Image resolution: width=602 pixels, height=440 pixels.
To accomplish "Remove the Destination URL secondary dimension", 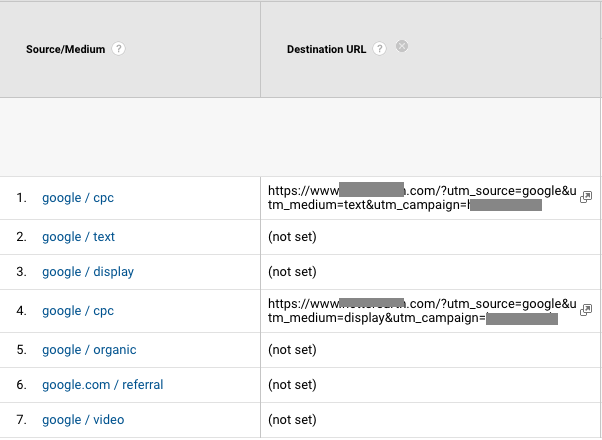I will point(402,46).
